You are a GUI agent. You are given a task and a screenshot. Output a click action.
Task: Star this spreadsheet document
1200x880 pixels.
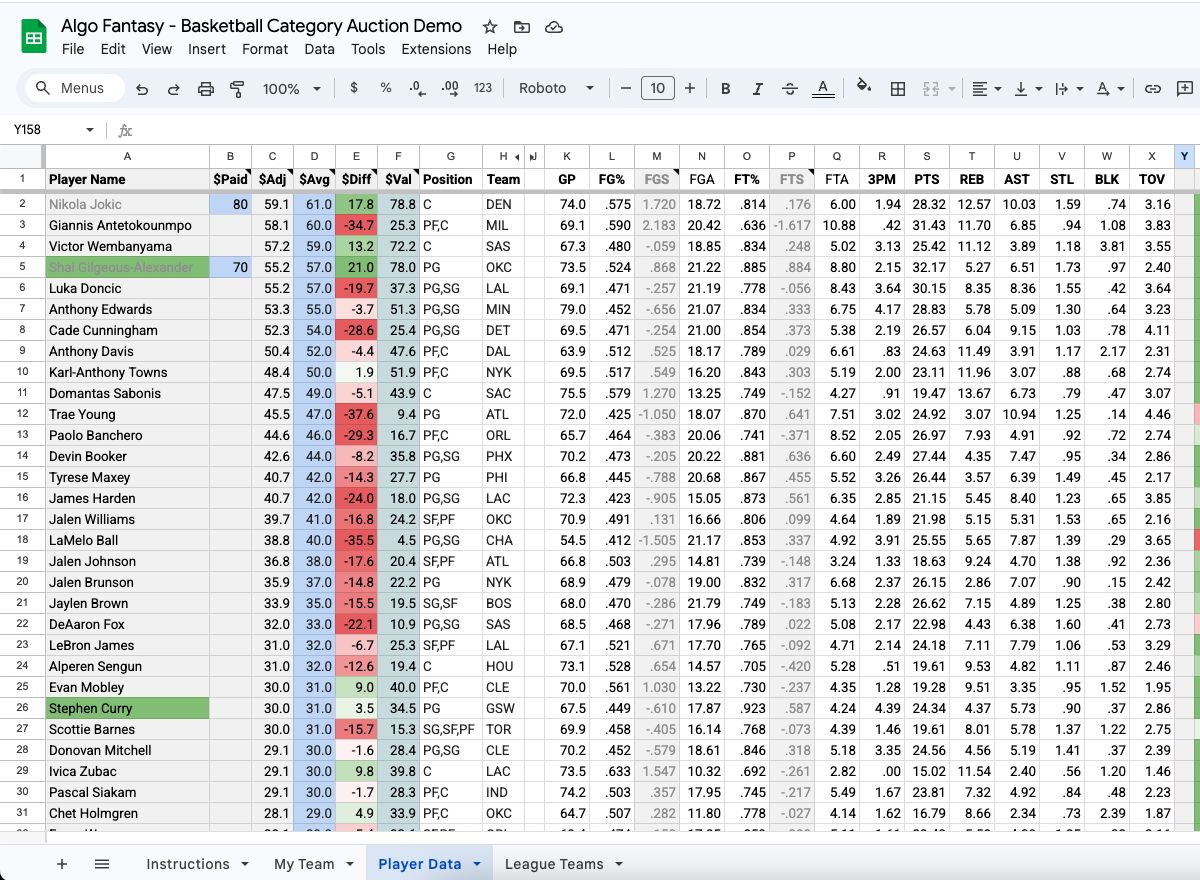point(490,27)
